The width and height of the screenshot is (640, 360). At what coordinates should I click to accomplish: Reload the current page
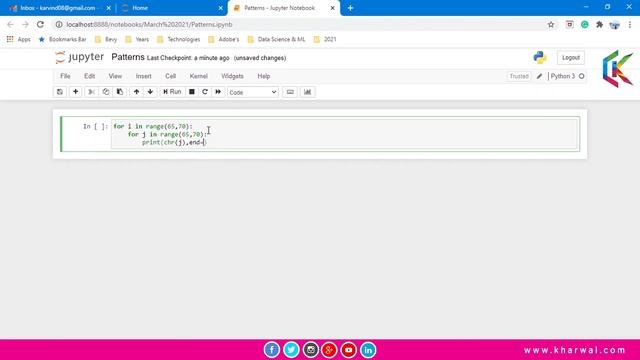pos(40,24)
